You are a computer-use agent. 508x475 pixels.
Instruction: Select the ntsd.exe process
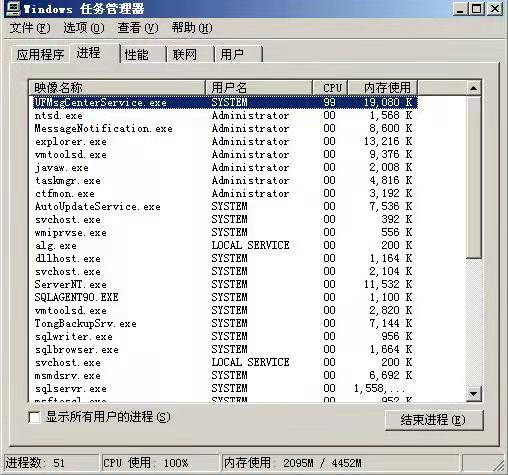pos(223,115)
